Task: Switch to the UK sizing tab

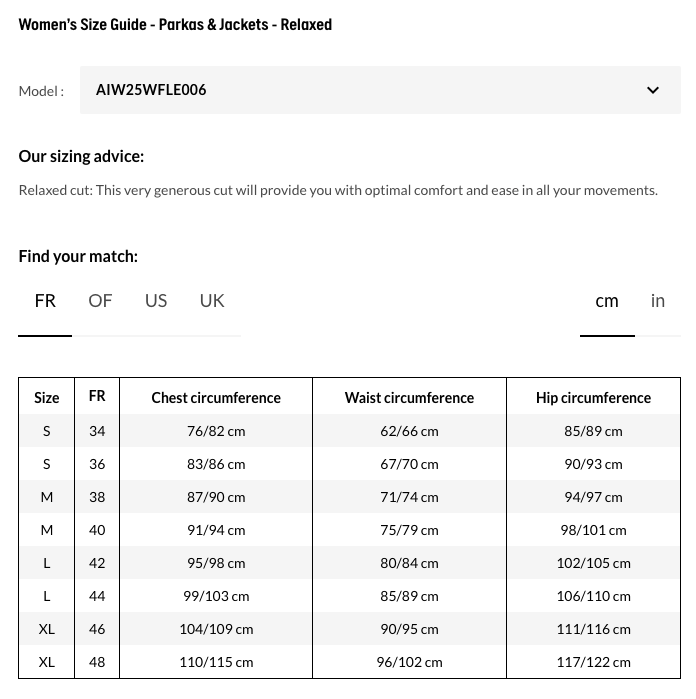Action: (x=212, y=301)
